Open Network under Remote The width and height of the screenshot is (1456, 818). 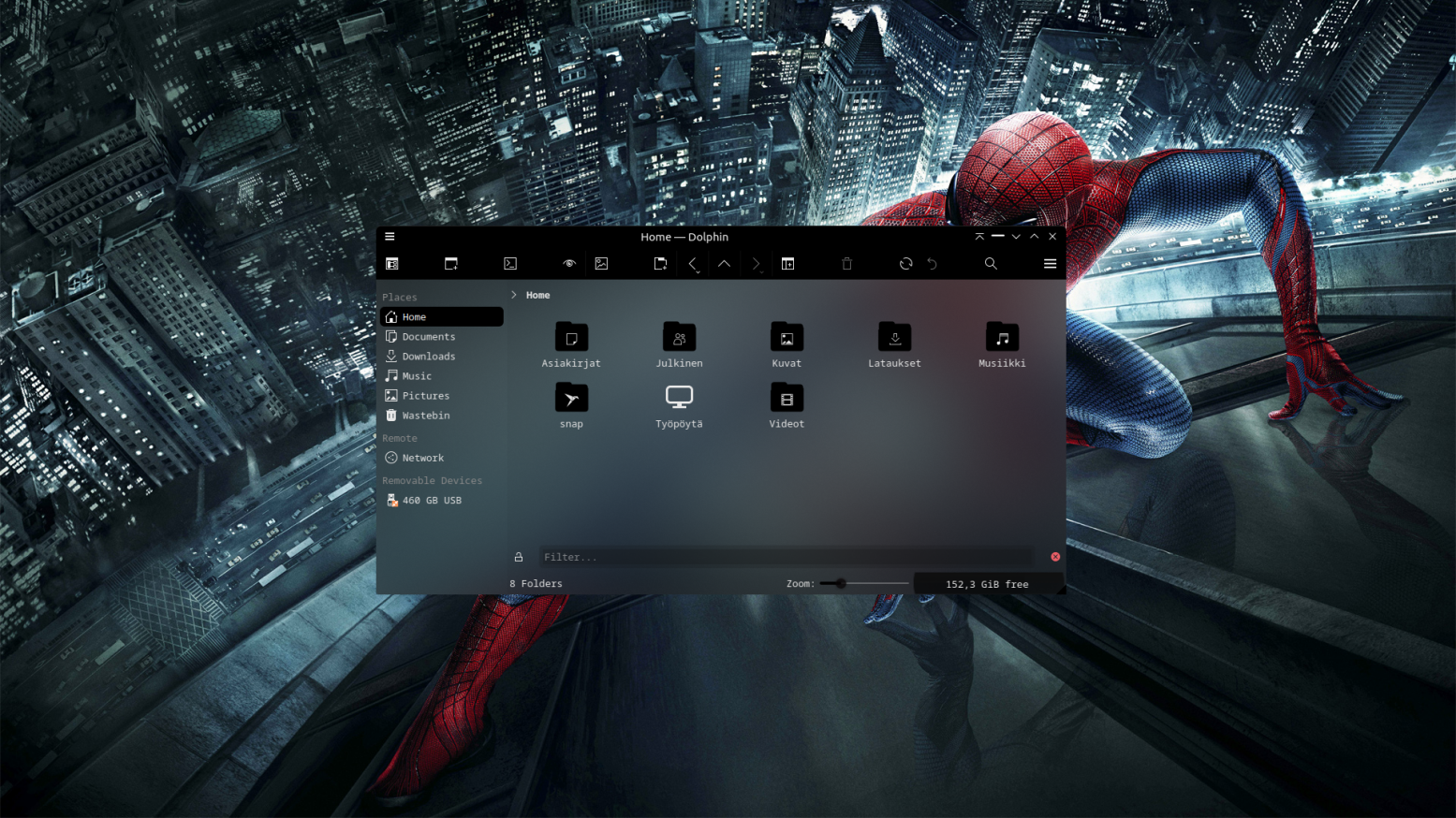[442, 458]
